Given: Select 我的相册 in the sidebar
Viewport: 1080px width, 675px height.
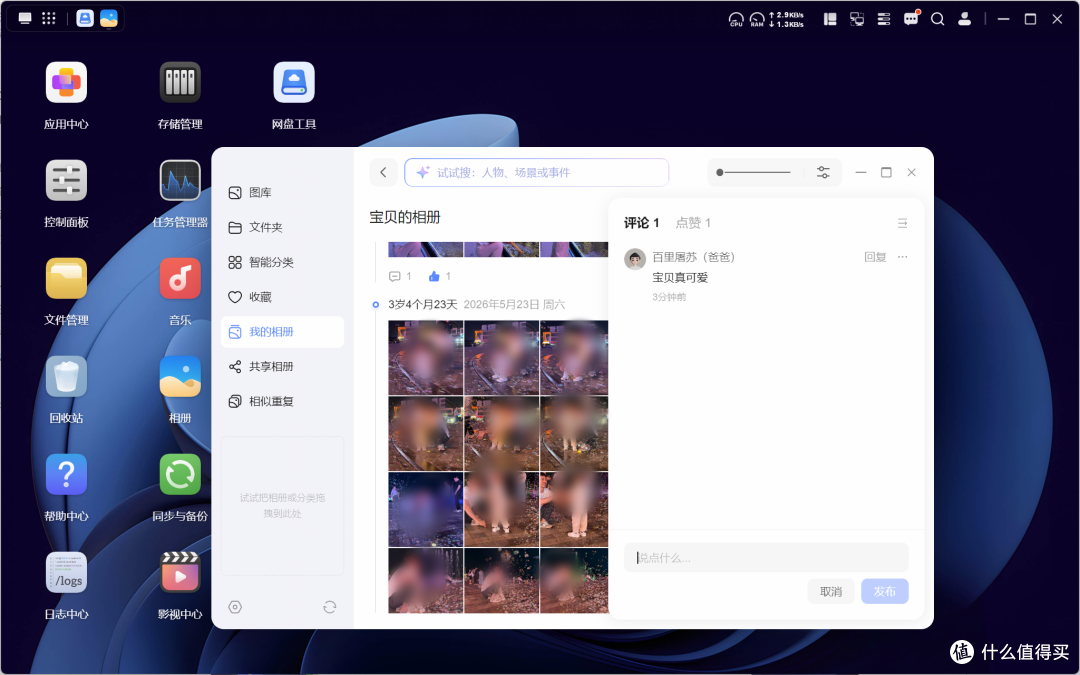Looking at the screenshot, I should tap(282, 332).
